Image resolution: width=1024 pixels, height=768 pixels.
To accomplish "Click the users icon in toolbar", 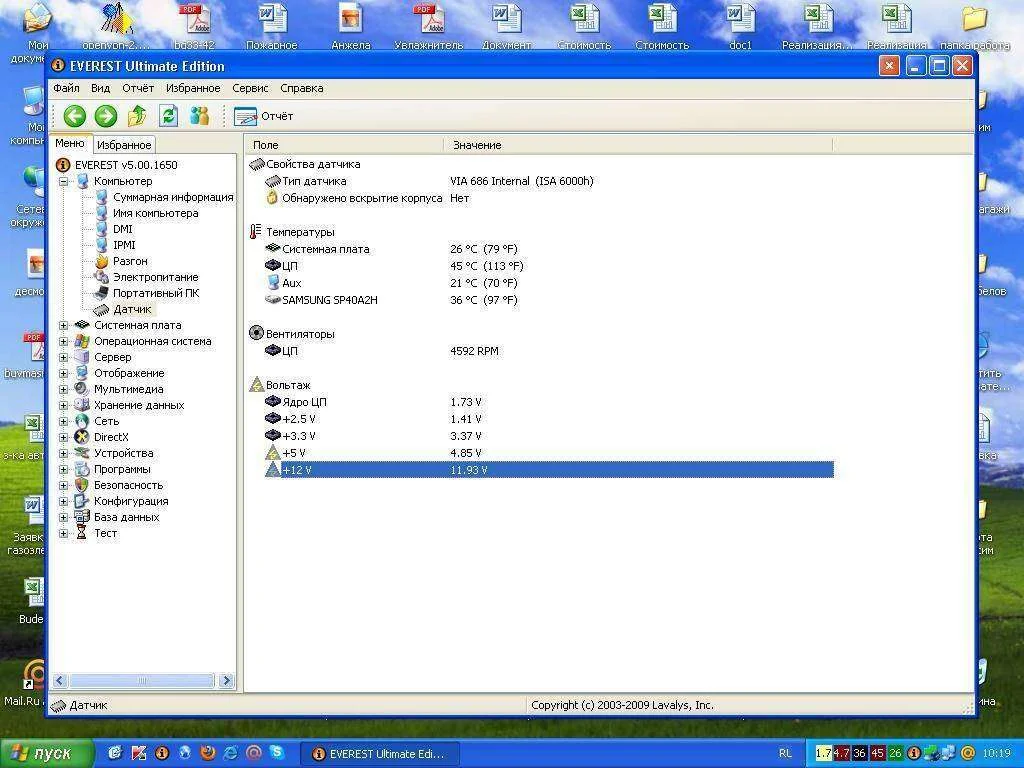I will [200, 116].
